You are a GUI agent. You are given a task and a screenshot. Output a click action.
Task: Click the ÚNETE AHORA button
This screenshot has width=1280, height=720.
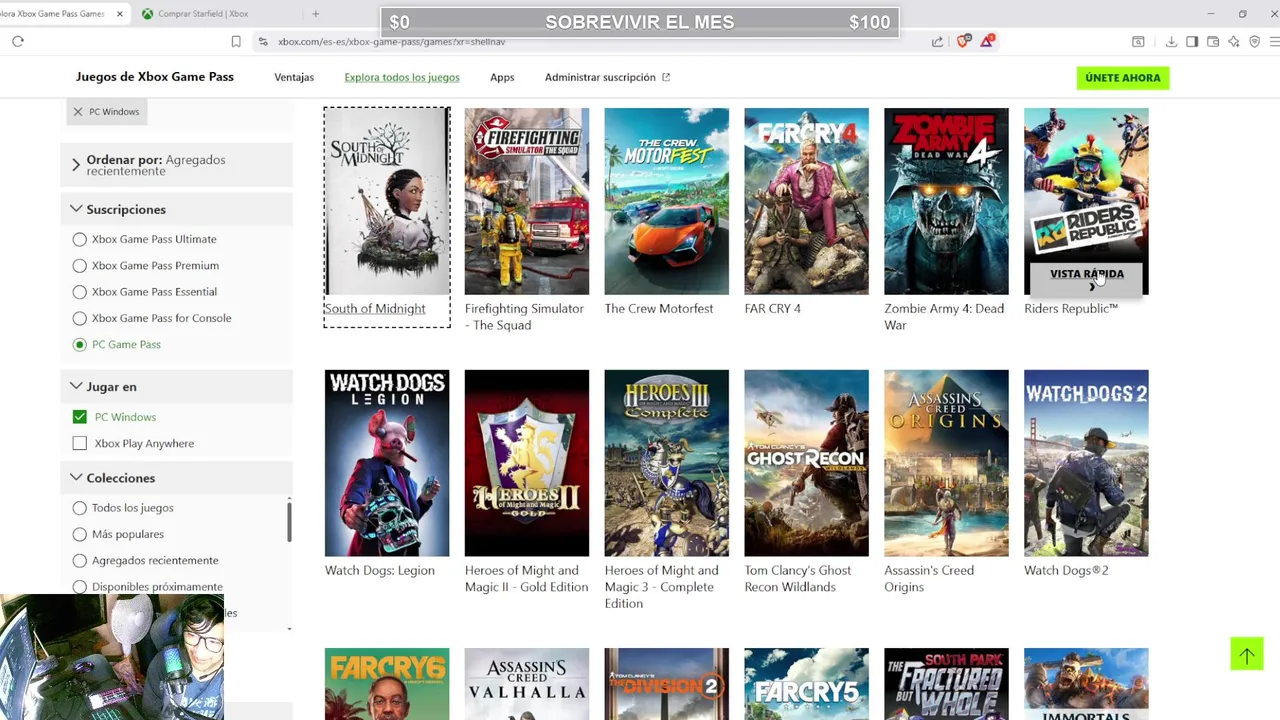(x=1123, y=78)
